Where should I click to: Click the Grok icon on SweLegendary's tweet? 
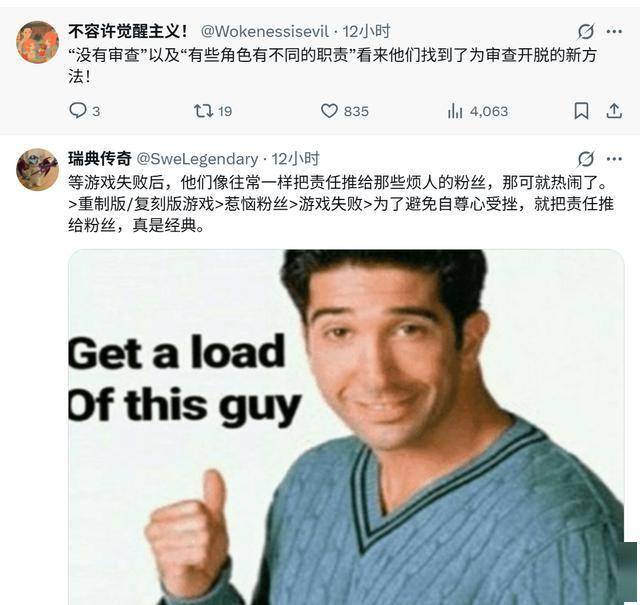click(585, 159)
